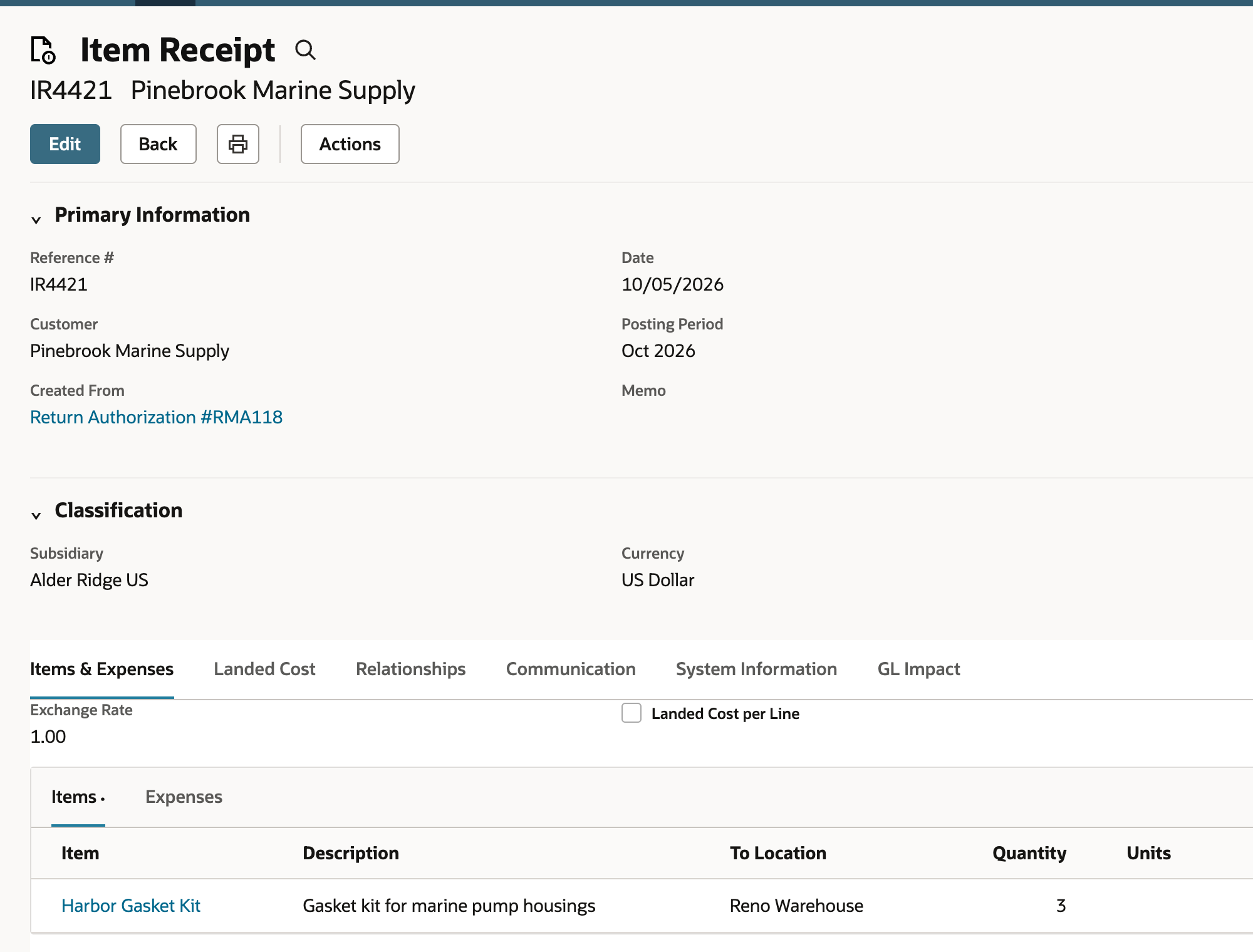The image size is (1253, 952).
Task: Show the System Information tab
Action: click(756, 669)
